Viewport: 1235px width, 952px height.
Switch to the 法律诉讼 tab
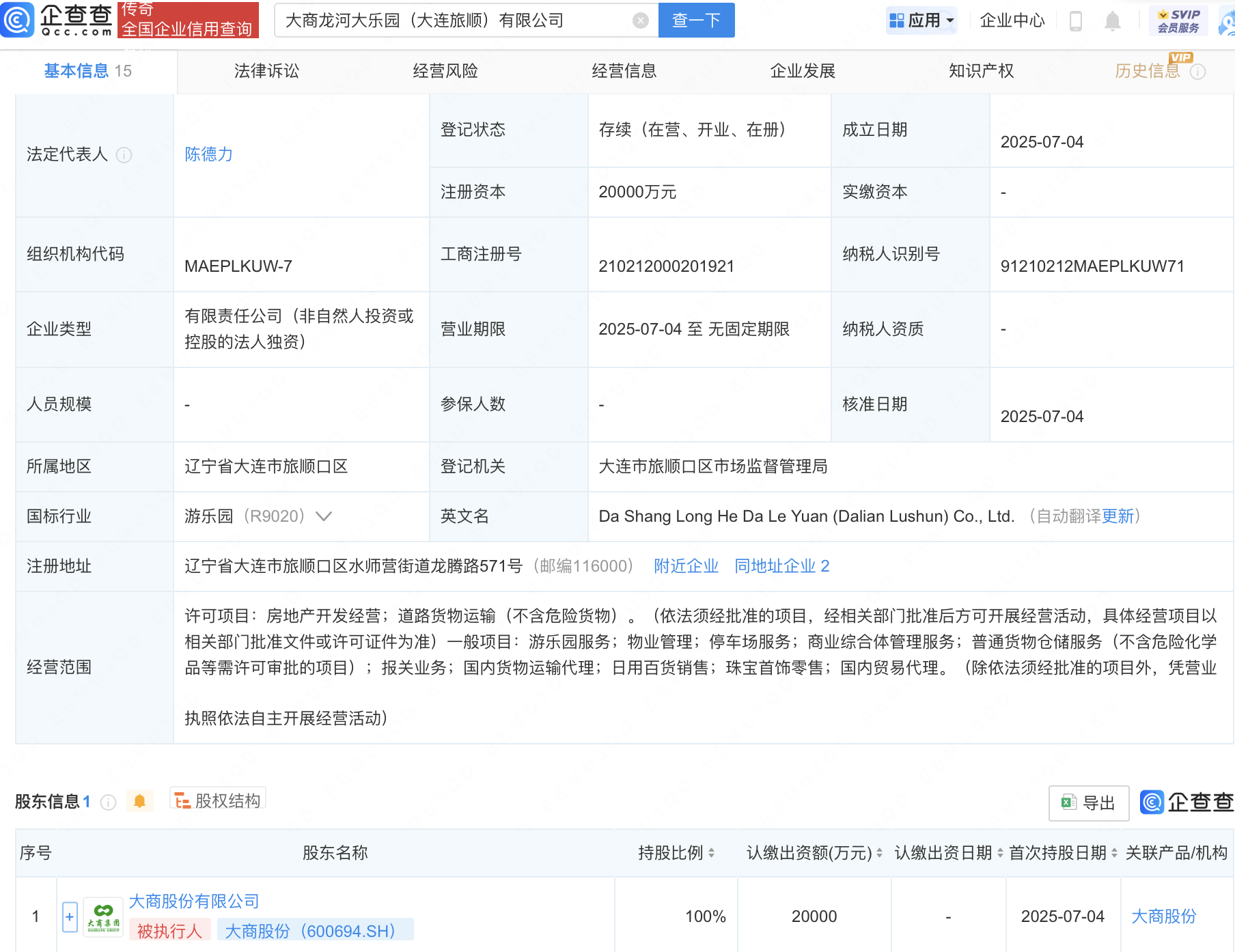click(266, 71)
